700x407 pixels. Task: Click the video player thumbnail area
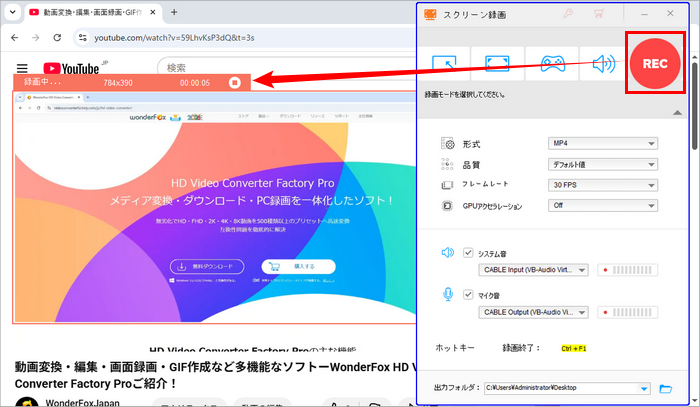tap(215, 207)
